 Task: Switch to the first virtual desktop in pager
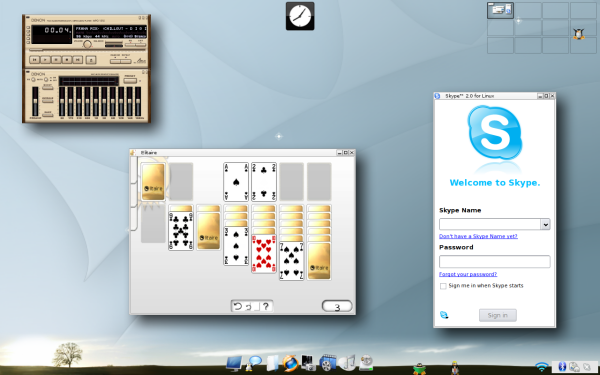tap(500, 10)
